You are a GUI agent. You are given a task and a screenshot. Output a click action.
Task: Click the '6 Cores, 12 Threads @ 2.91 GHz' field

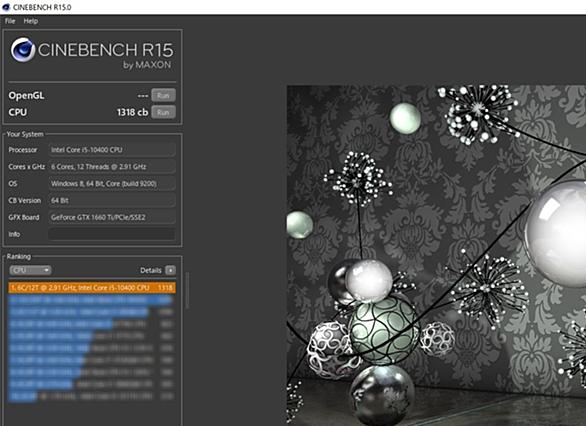tap(112, 167)
